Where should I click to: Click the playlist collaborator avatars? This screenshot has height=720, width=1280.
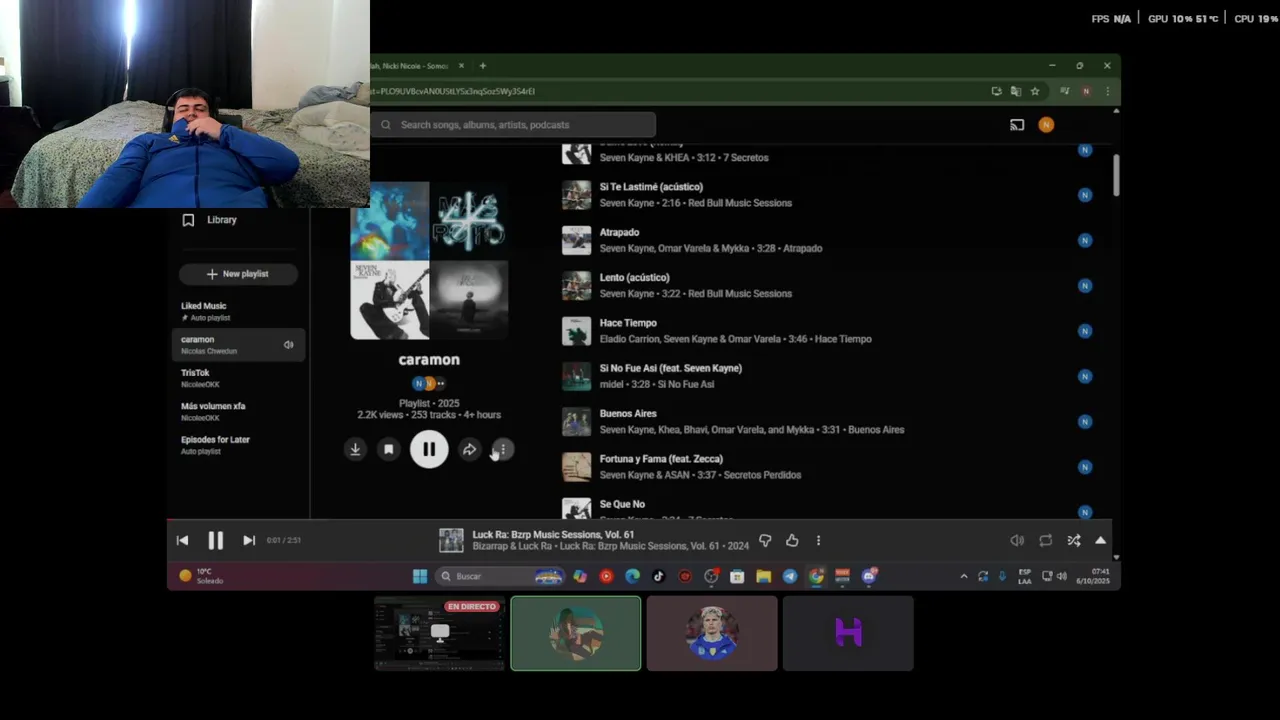429,383
